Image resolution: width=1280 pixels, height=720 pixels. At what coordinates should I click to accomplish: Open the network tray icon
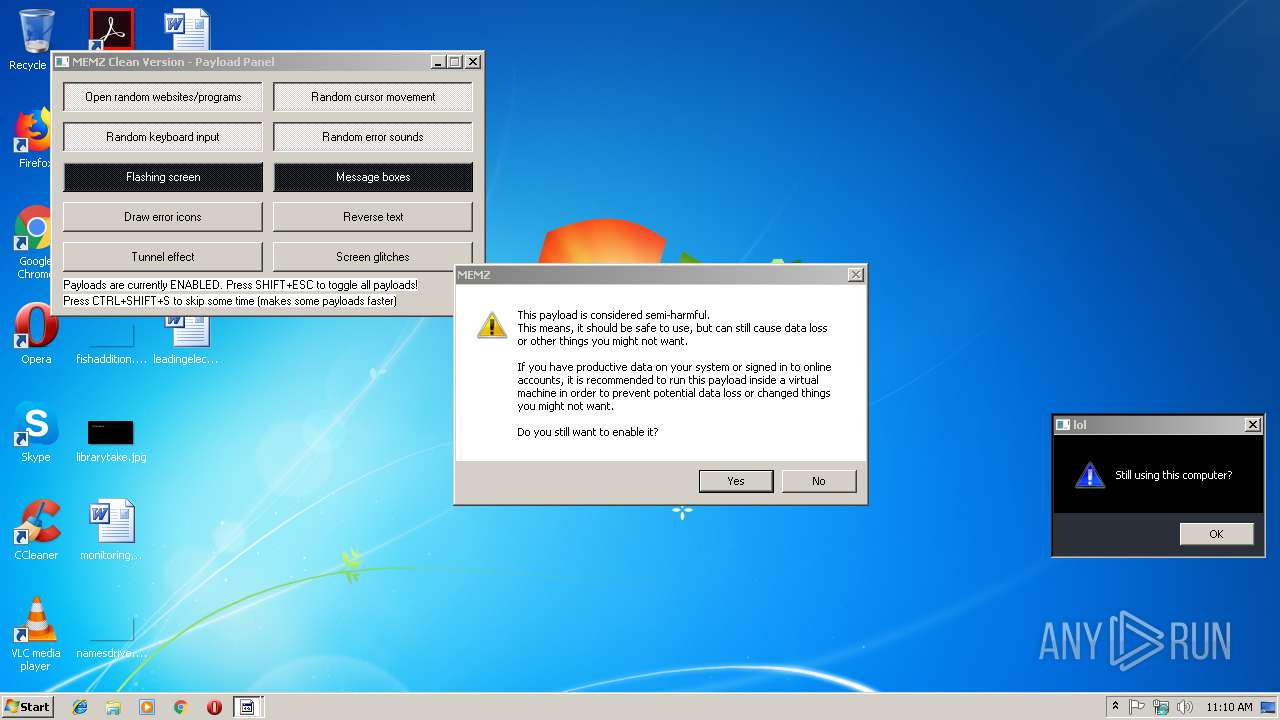[1161, 707]
